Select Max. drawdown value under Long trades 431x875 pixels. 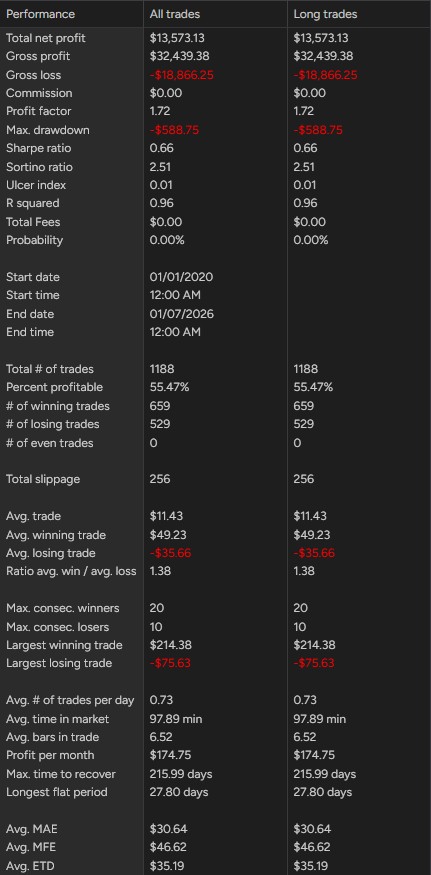tap(318, 130)
